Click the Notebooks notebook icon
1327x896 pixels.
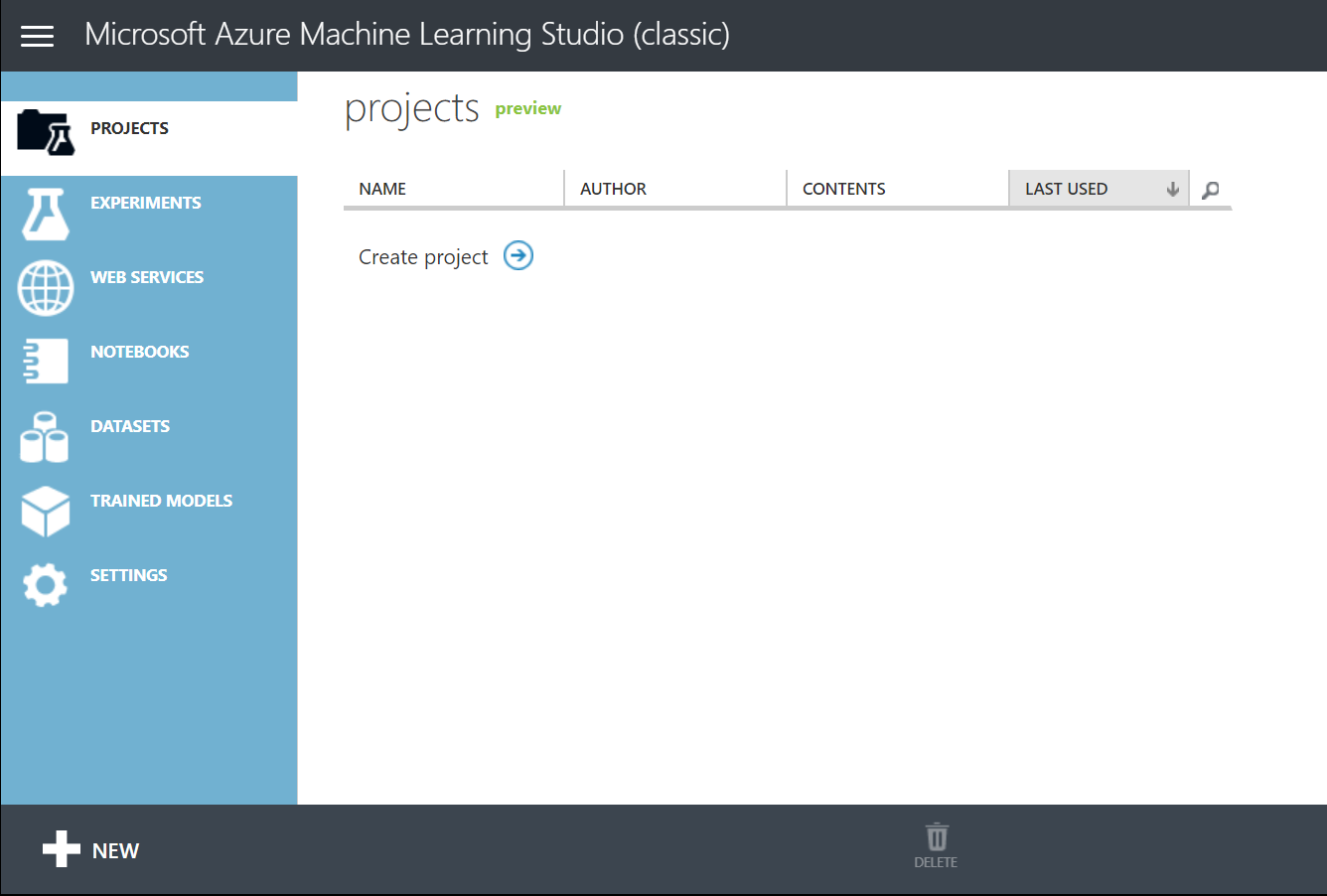tap(46, 361)
